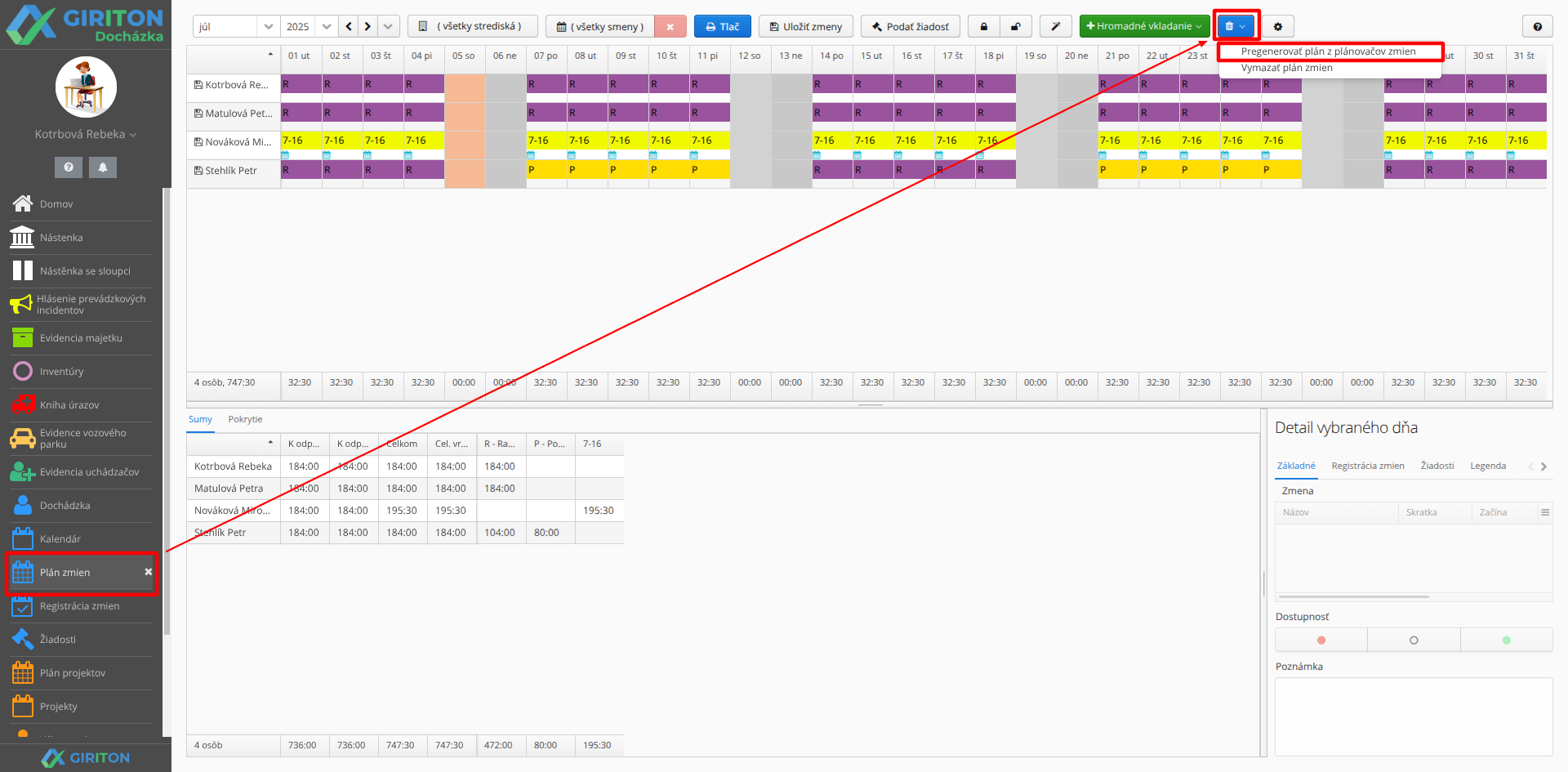This screenshot has height=772, width=1568.
Task: Open Evidencia uchádzačov person-plus icon
Action: coord(23,471)
